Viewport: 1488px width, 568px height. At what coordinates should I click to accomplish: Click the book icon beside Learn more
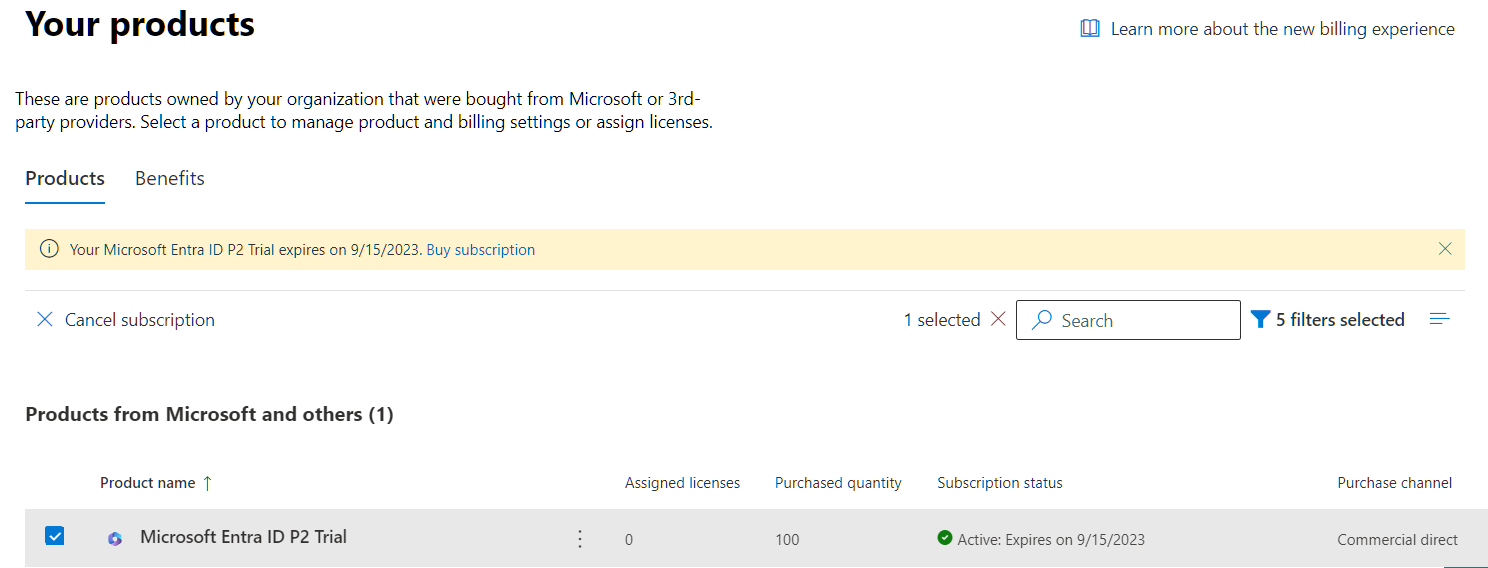tap(1090, 29)
